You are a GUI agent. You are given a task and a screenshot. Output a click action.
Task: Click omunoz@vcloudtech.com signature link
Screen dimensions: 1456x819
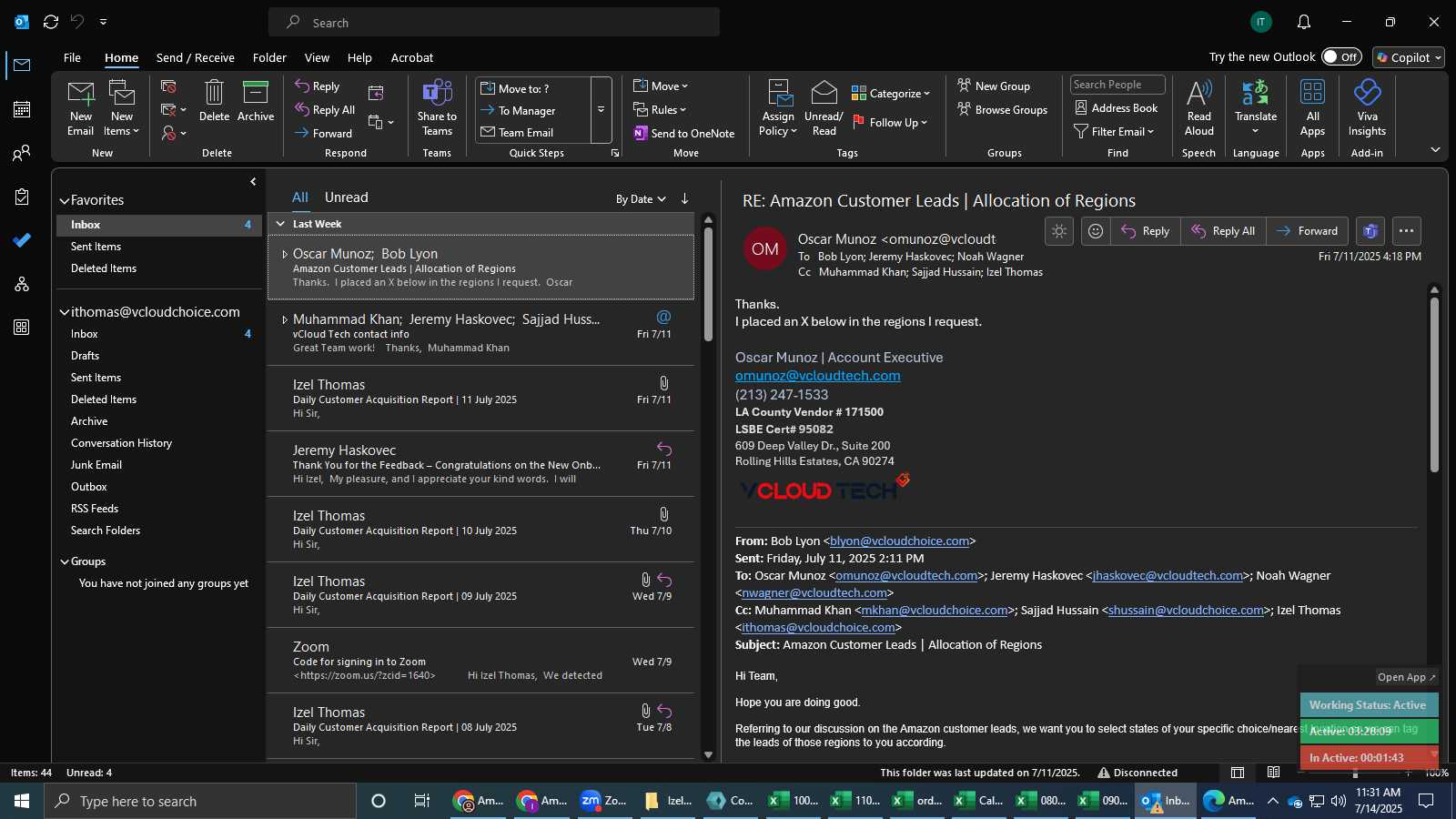817,376
